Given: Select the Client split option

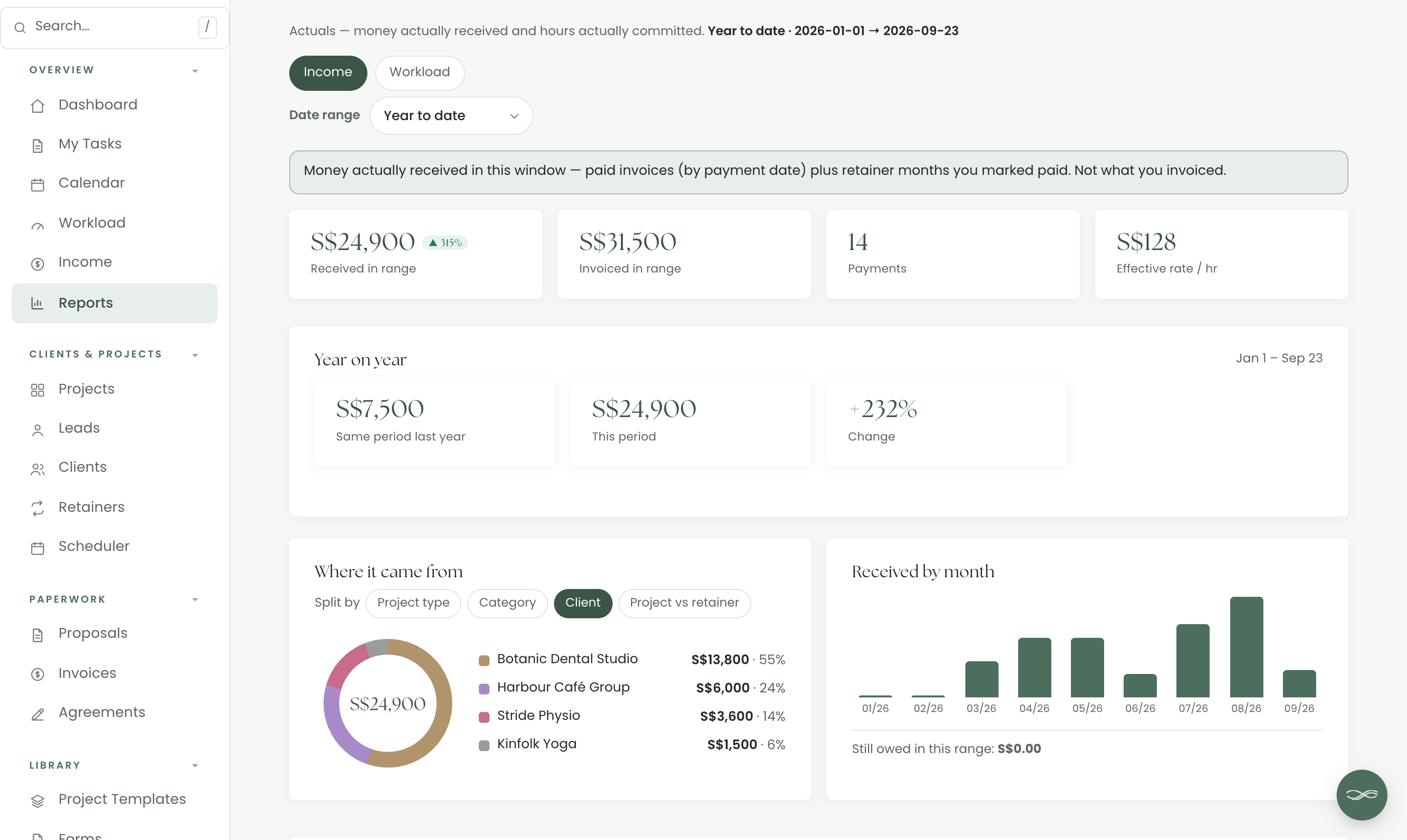Looking at the screenshot, I should tap(583, 603).
